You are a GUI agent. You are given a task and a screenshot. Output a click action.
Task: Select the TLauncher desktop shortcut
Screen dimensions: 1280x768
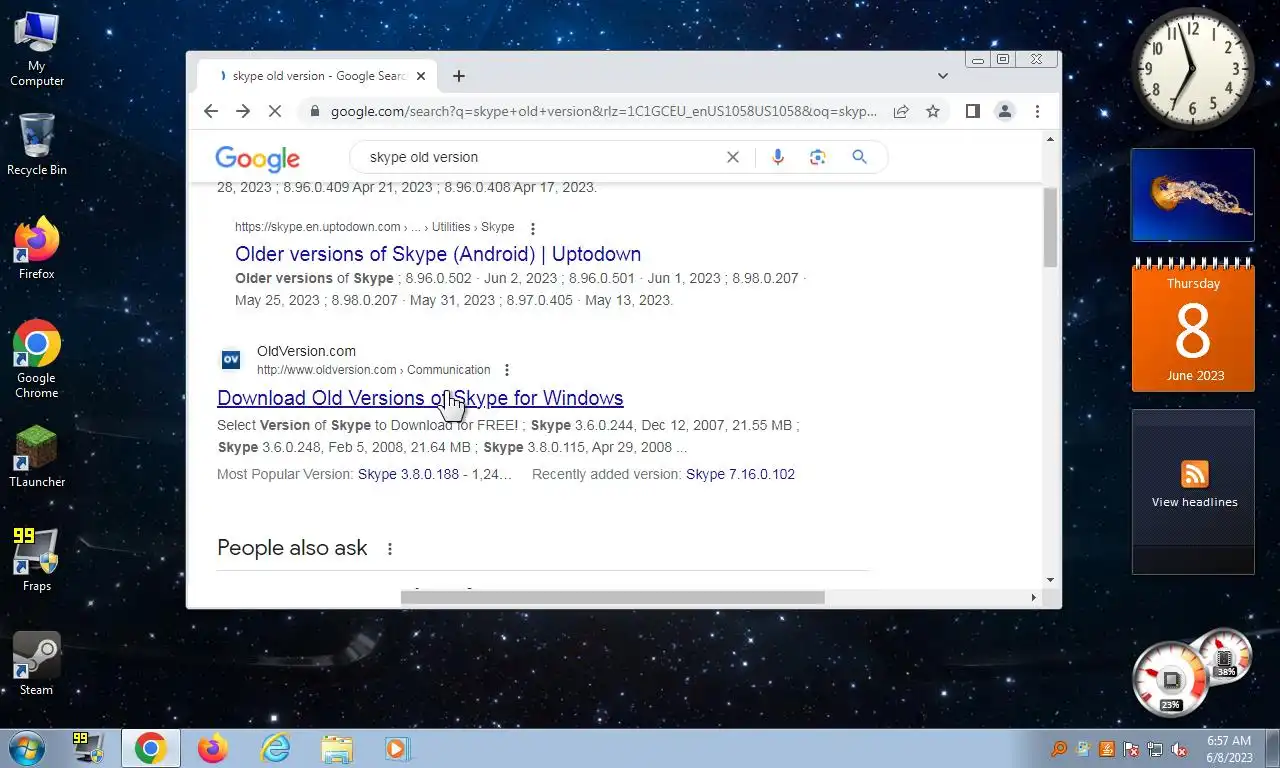coord(37,457)
